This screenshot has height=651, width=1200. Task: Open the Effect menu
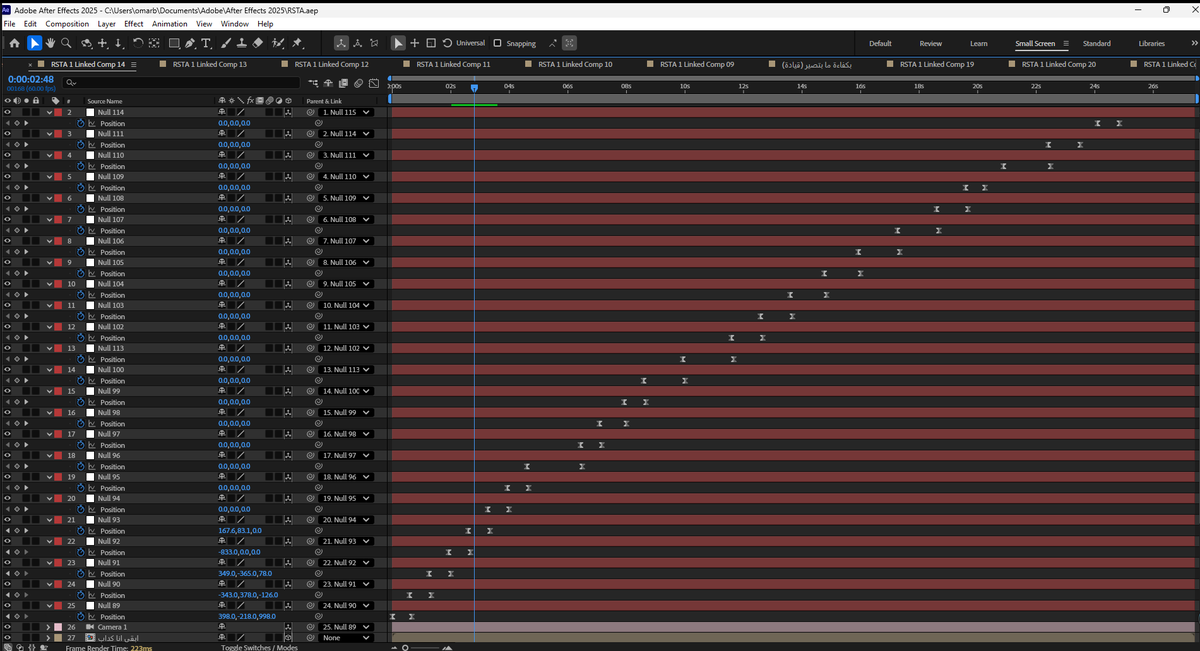(134, 23)
